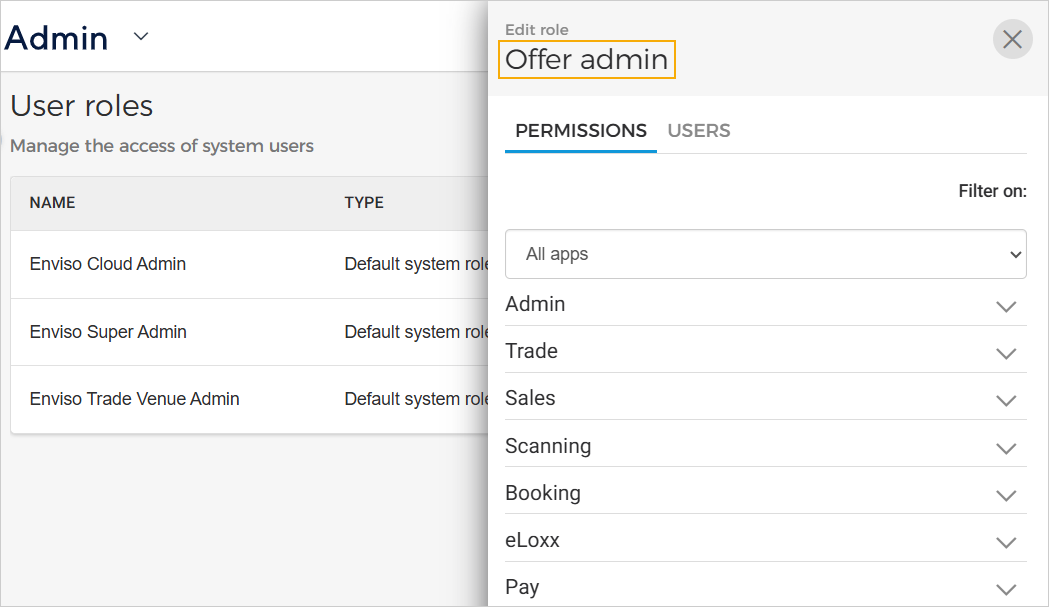Click the Booking section label
The height and width of the screenshot is (607, 1049).
pos(542,493)
